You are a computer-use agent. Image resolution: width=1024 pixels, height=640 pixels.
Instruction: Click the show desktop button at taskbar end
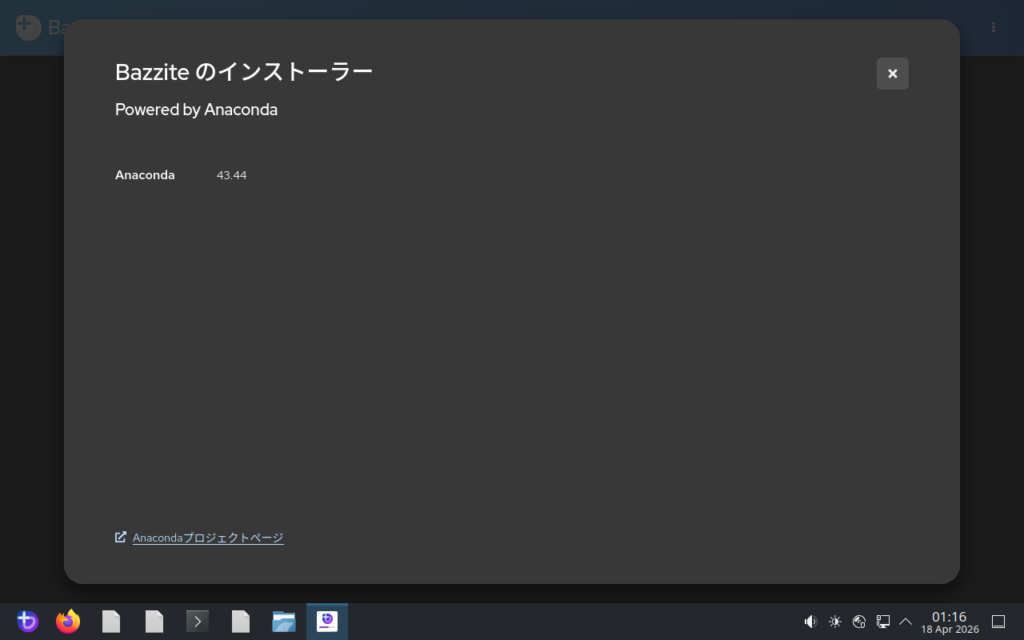(997, 622)
